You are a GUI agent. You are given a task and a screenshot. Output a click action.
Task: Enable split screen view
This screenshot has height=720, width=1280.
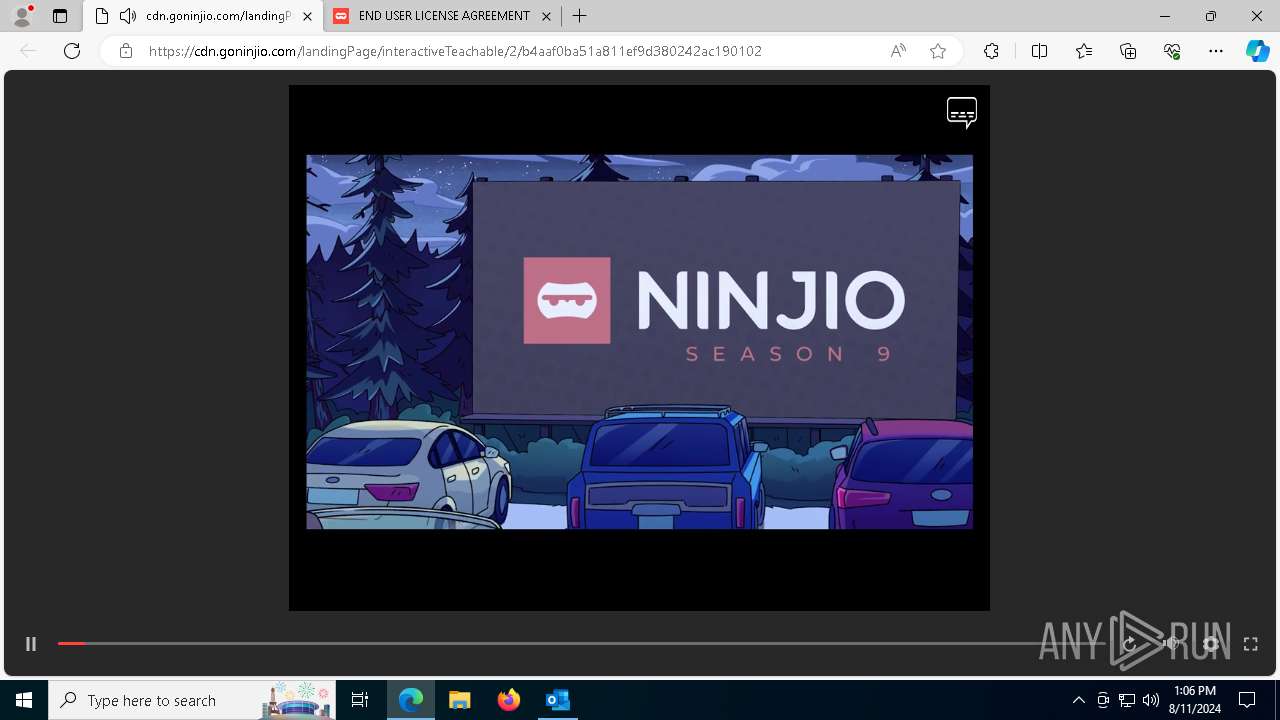tap(1039, 51)
